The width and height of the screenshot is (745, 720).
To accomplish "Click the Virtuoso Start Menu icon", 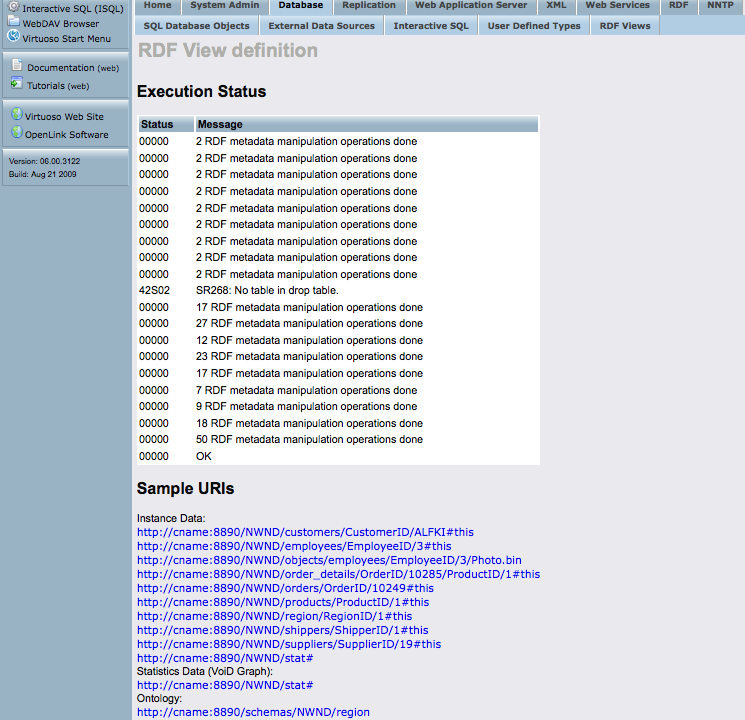I will click(13, 37).
